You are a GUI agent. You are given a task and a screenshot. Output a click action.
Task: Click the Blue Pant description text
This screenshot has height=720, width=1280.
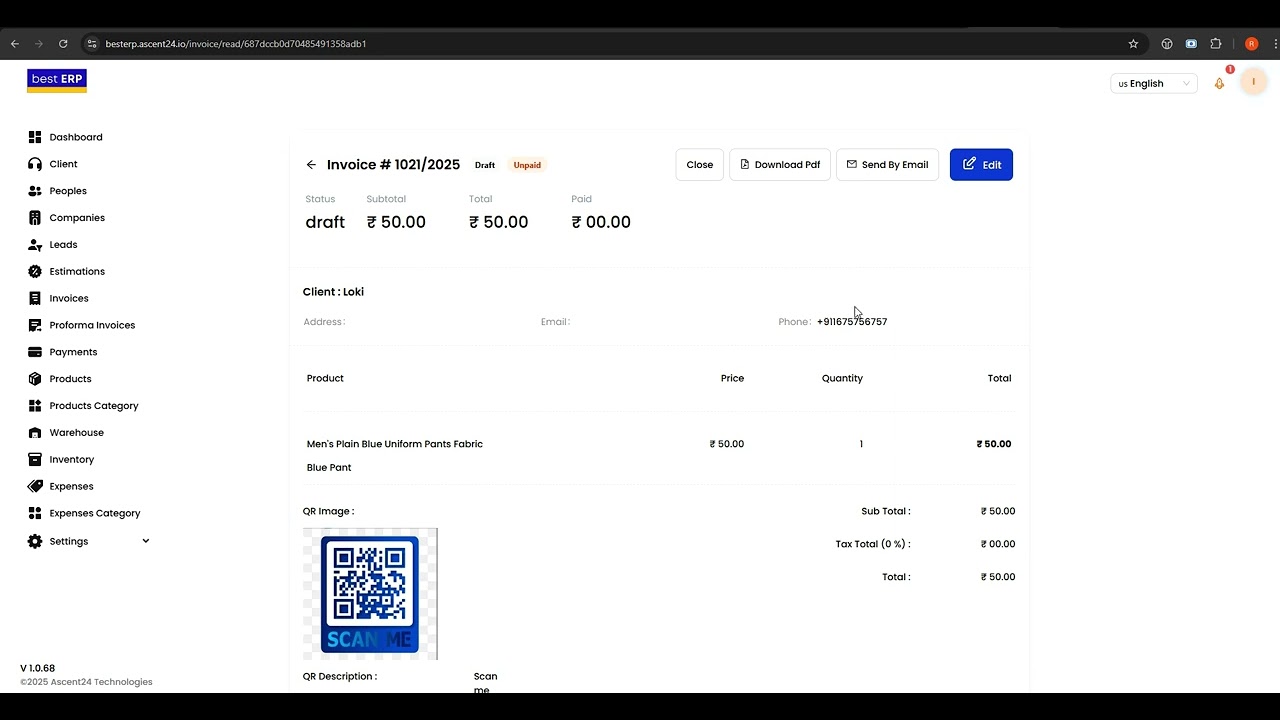(x=329, y=468)
